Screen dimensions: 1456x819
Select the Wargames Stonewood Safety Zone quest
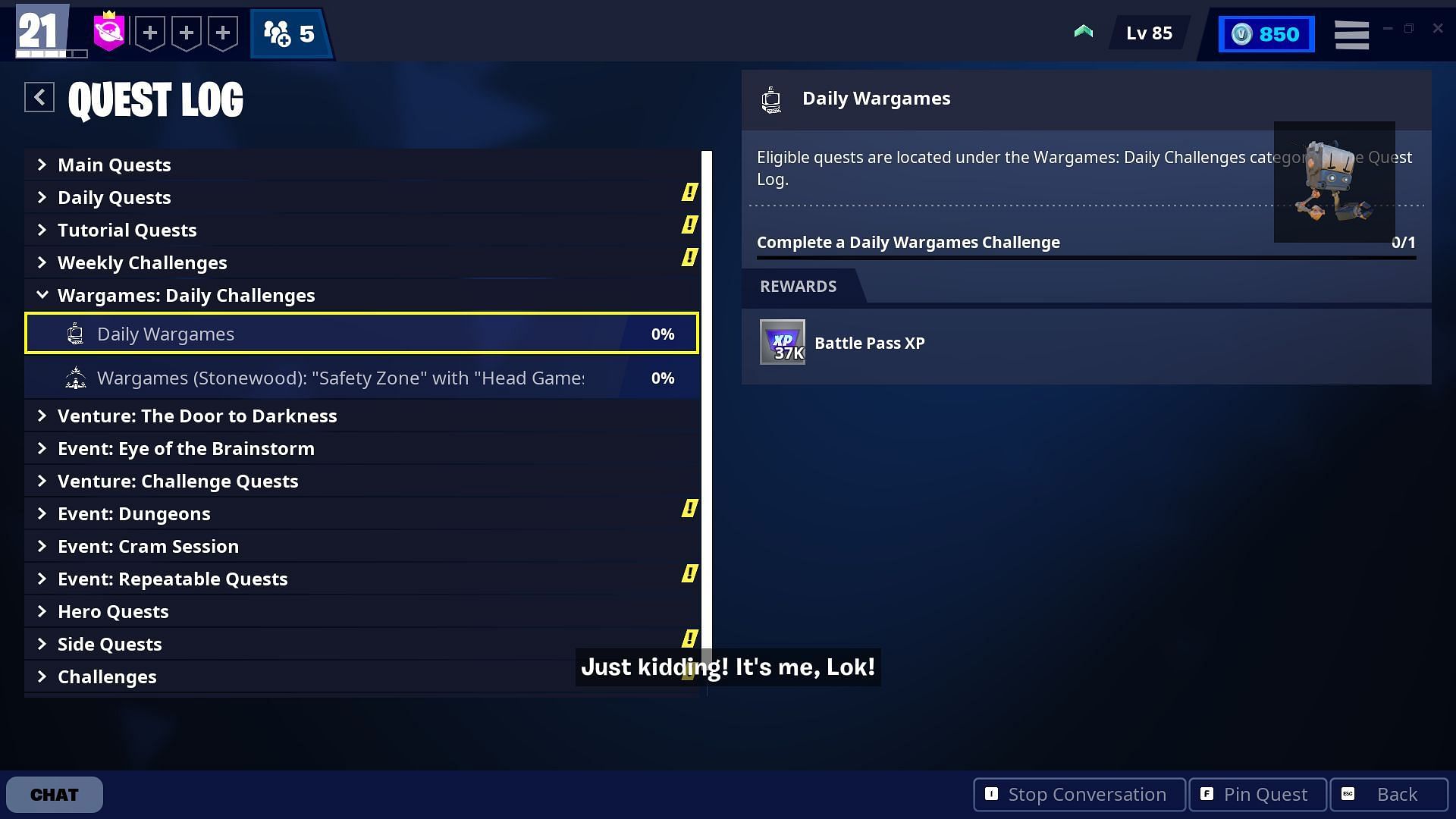(x=361, y=377)
